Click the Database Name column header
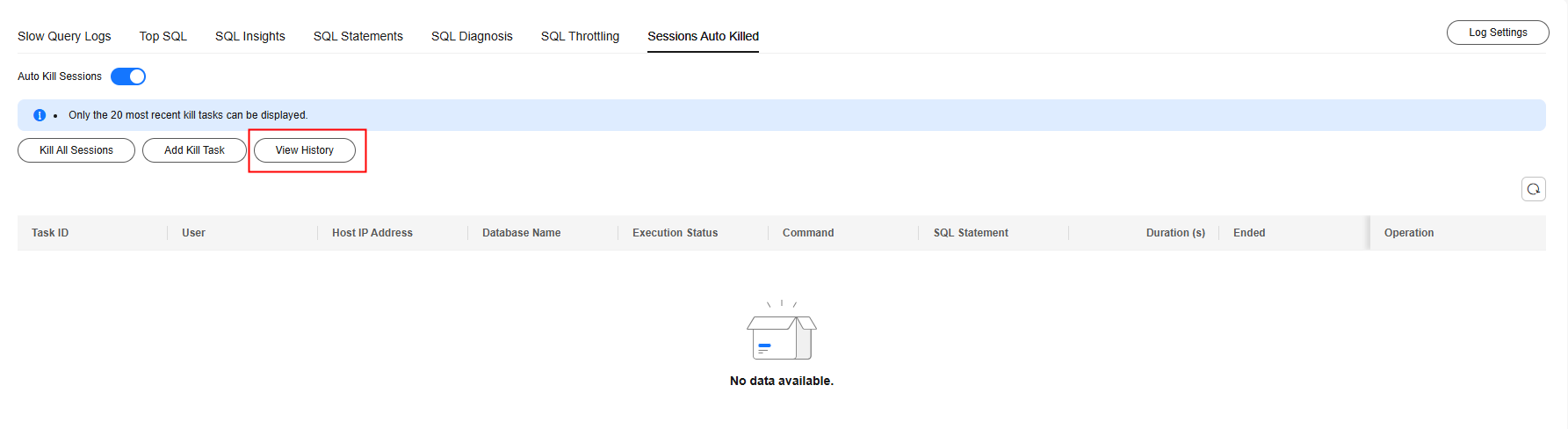 (x=521, y=233)
